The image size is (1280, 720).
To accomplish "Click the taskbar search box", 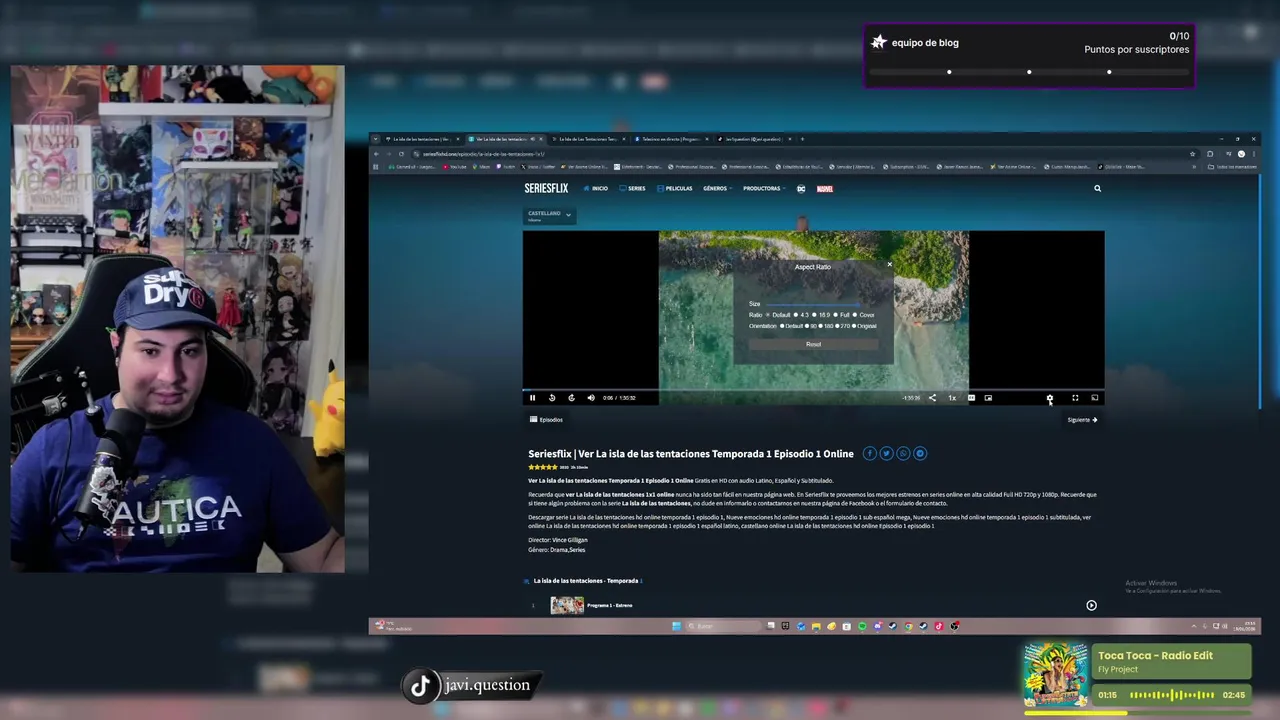I will (724, 626).
